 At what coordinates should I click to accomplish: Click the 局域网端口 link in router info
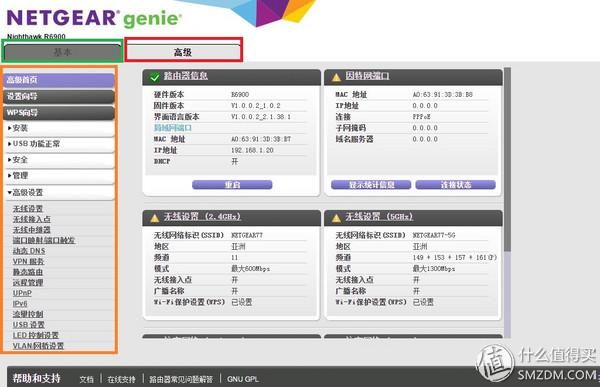[x=173, y=128]
